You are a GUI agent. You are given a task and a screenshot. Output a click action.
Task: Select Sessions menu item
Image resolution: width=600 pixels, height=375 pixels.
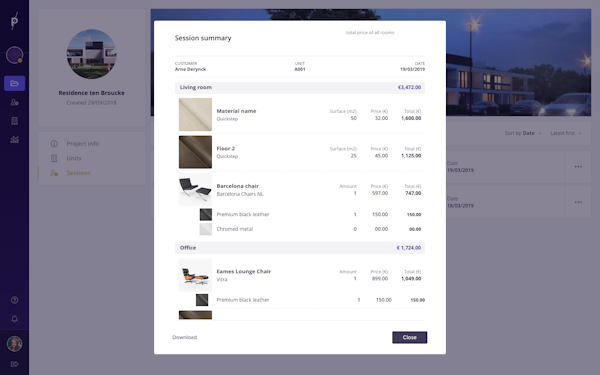pos(78,173)
